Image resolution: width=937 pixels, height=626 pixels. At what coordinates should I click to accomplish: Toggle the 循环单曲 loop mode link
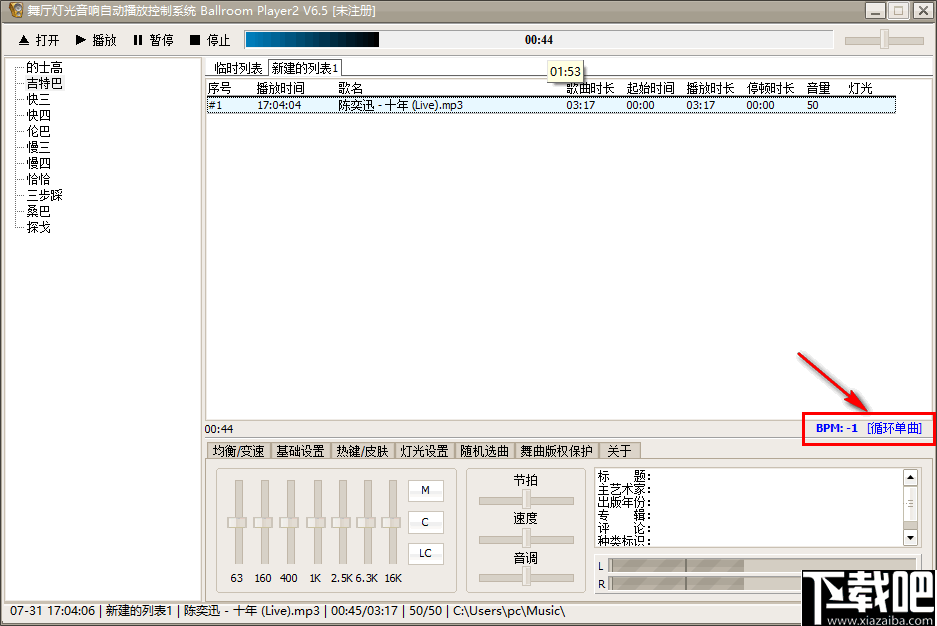click(895, 428)
